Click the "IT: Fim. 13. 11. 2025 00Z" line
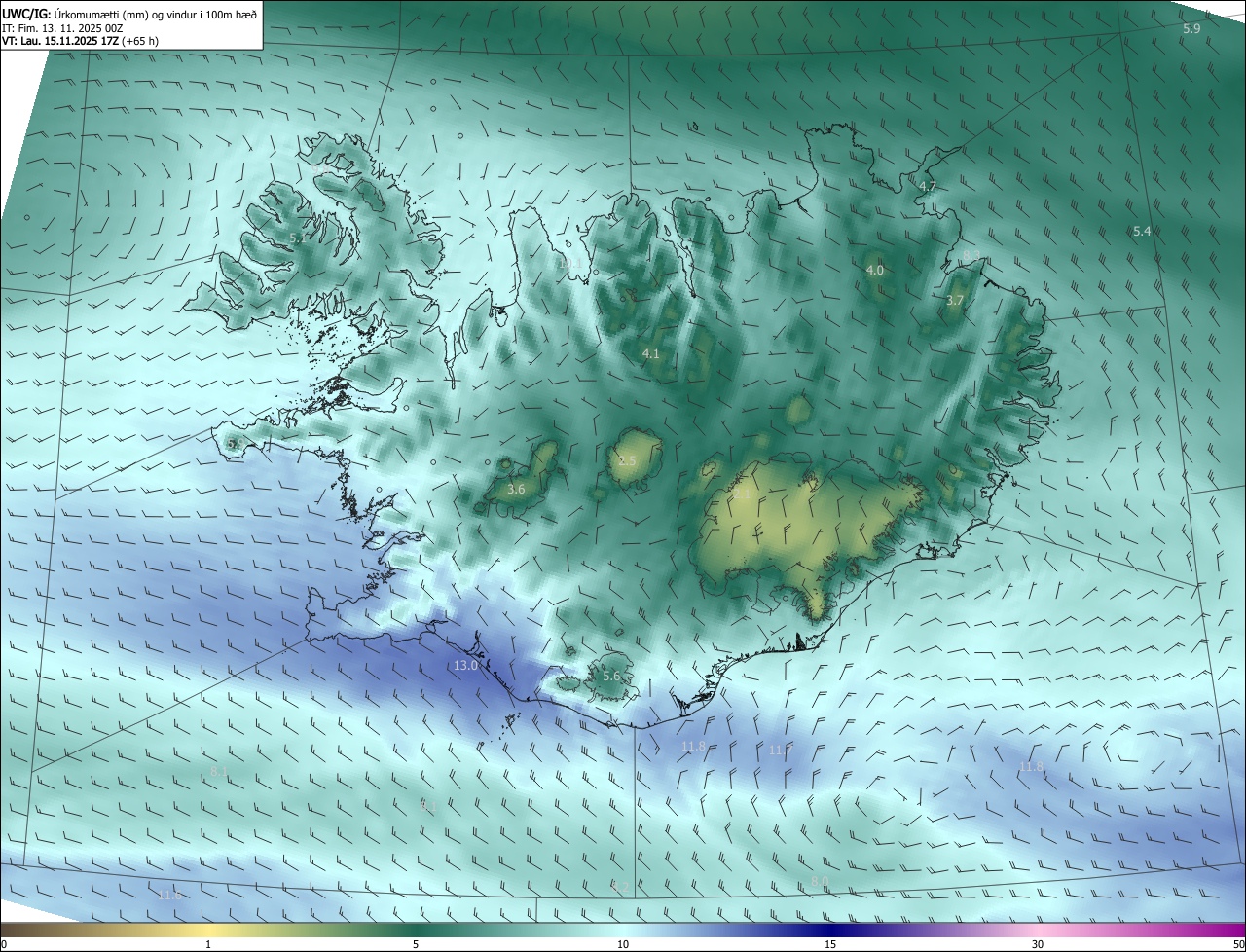Viewport: 1246px width, 952px height. [62, 28]
